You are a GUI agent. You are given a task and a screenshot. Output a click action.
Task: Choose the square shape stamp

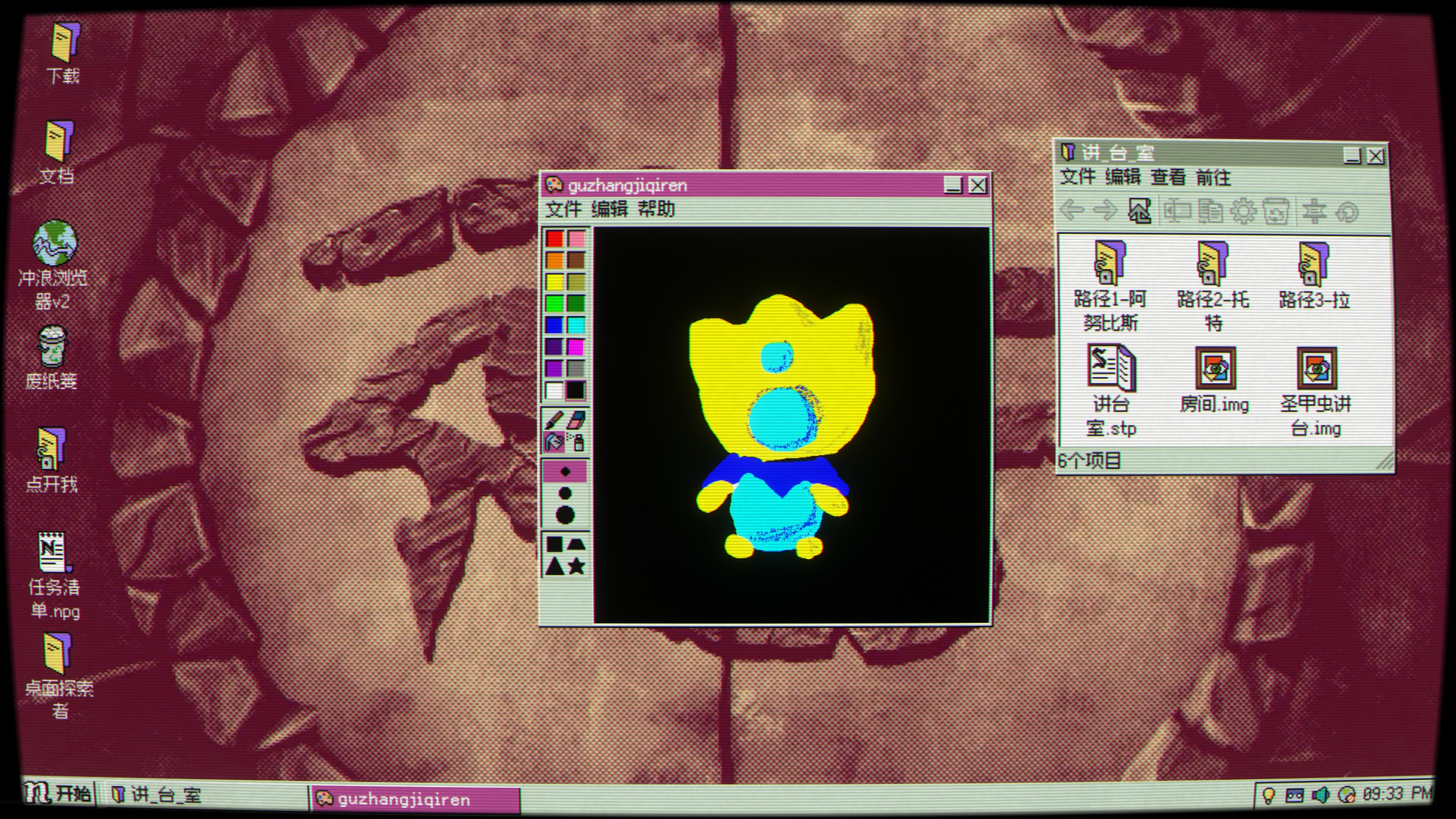555,544
